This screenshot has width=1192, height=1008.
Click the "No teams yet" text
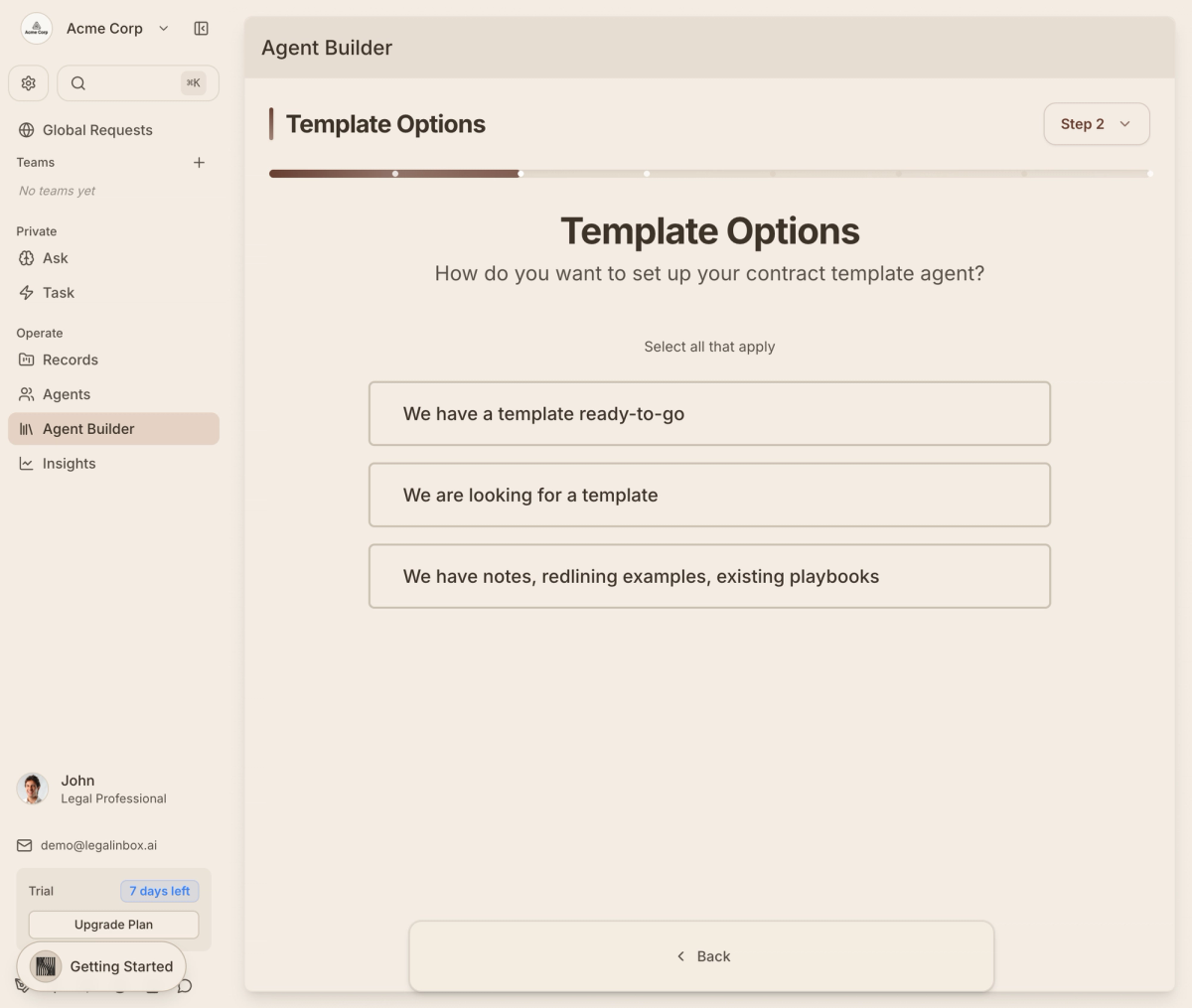[58, 191]
